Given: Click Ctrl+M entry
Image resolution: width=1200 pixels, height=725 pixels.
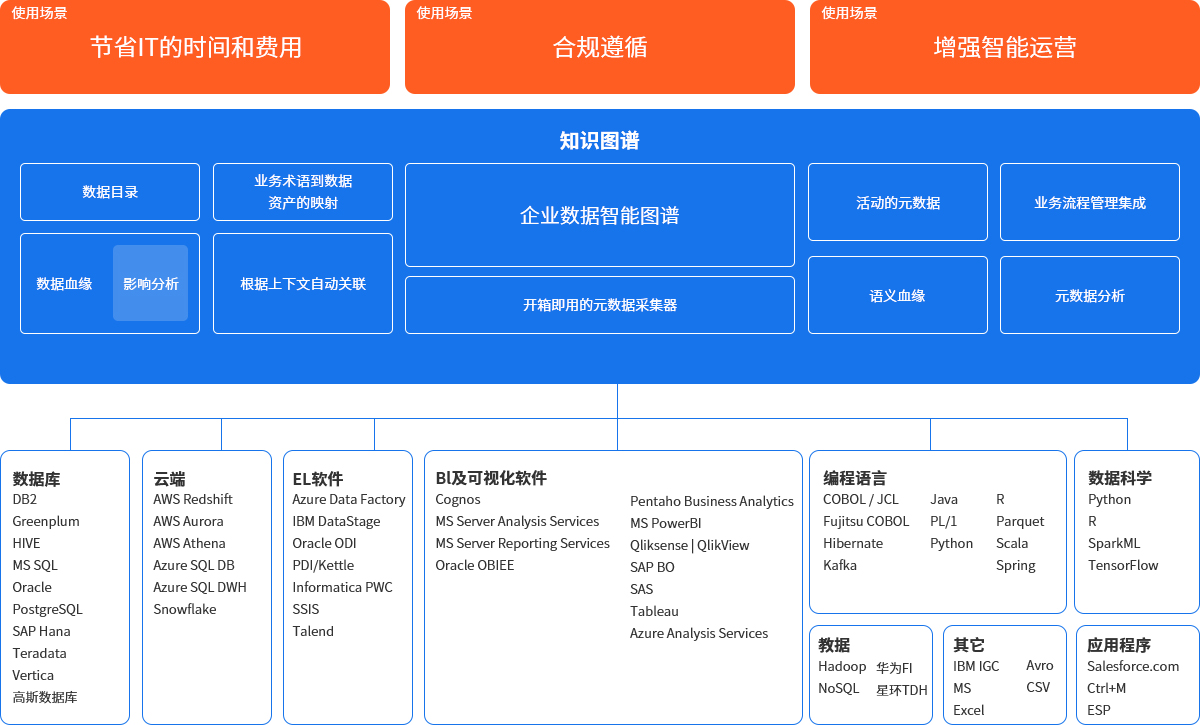Looking at the screenshot, I should [x=1107, y=688].
